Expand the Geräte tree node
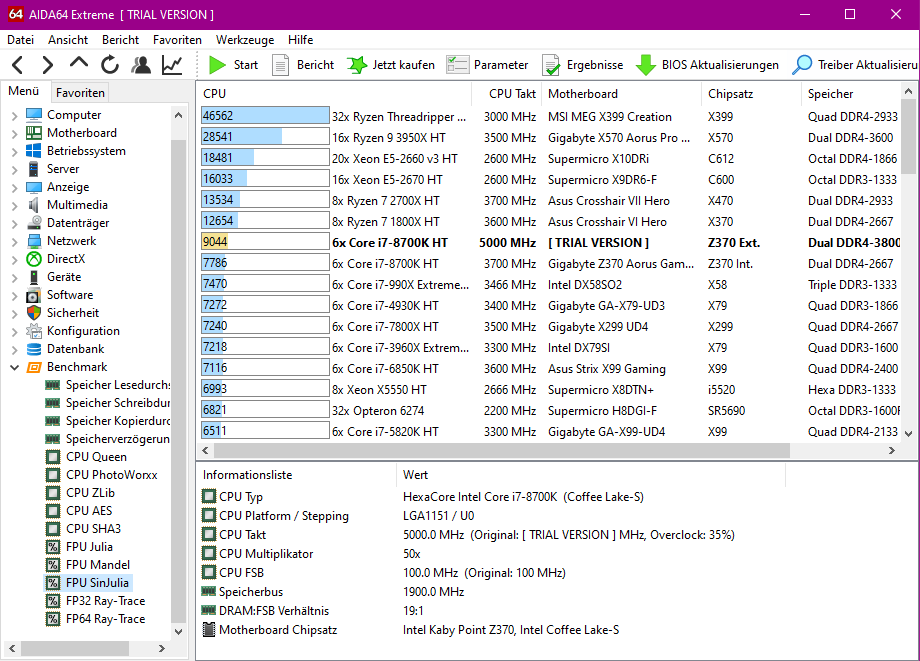This screenshot has width=920, height=661. coord(15,277)
